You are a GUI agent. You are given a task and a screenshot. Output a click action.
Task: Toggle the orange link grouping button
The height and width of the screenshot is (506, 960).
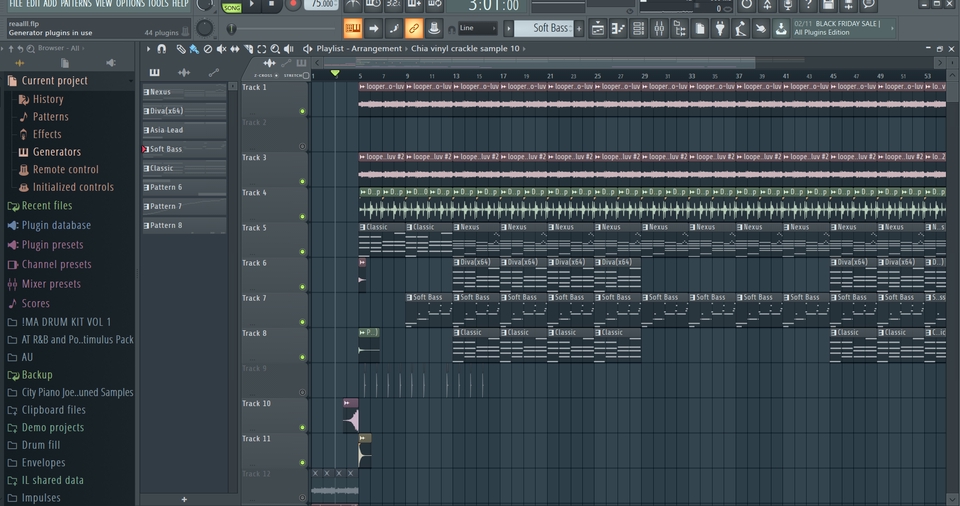click(x=414, y=28)
